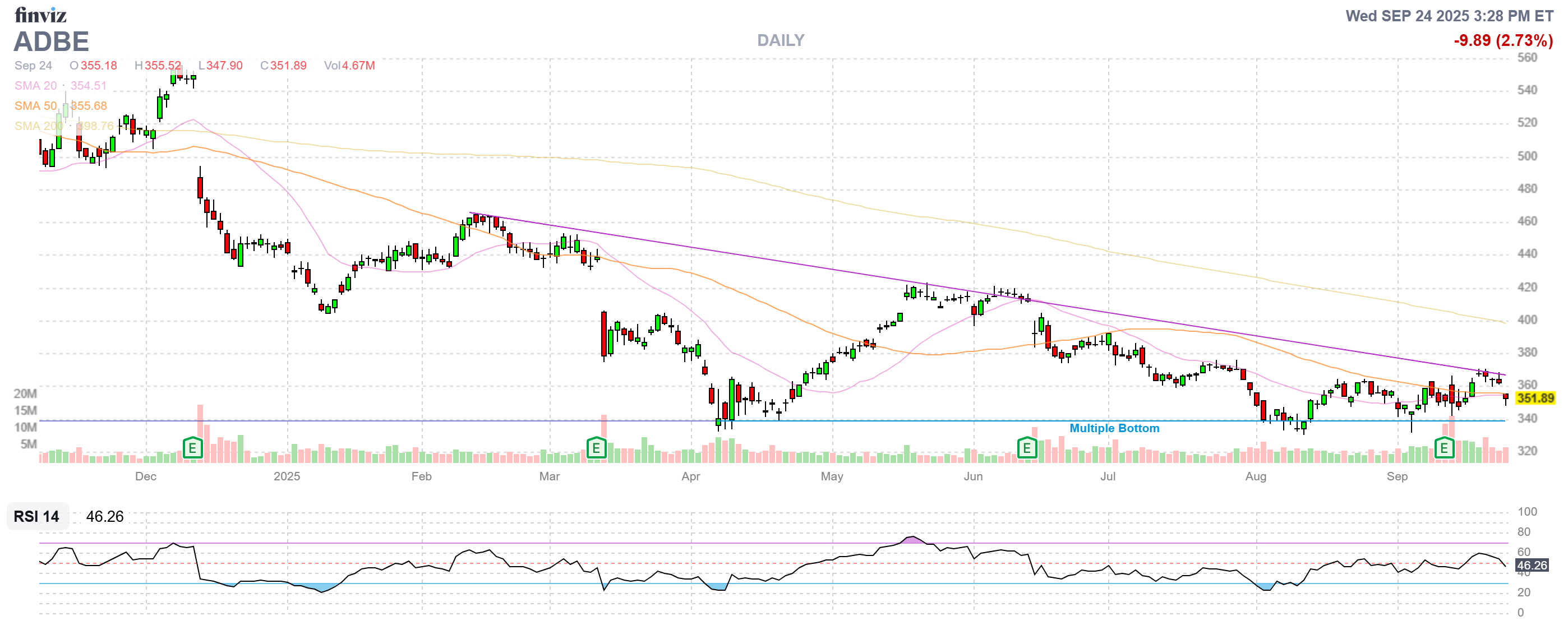Click the 46.26 RSI value tag on axis
Image resolution: width=1568 pixels, height=630 pixels.
tap(1532, 566)
